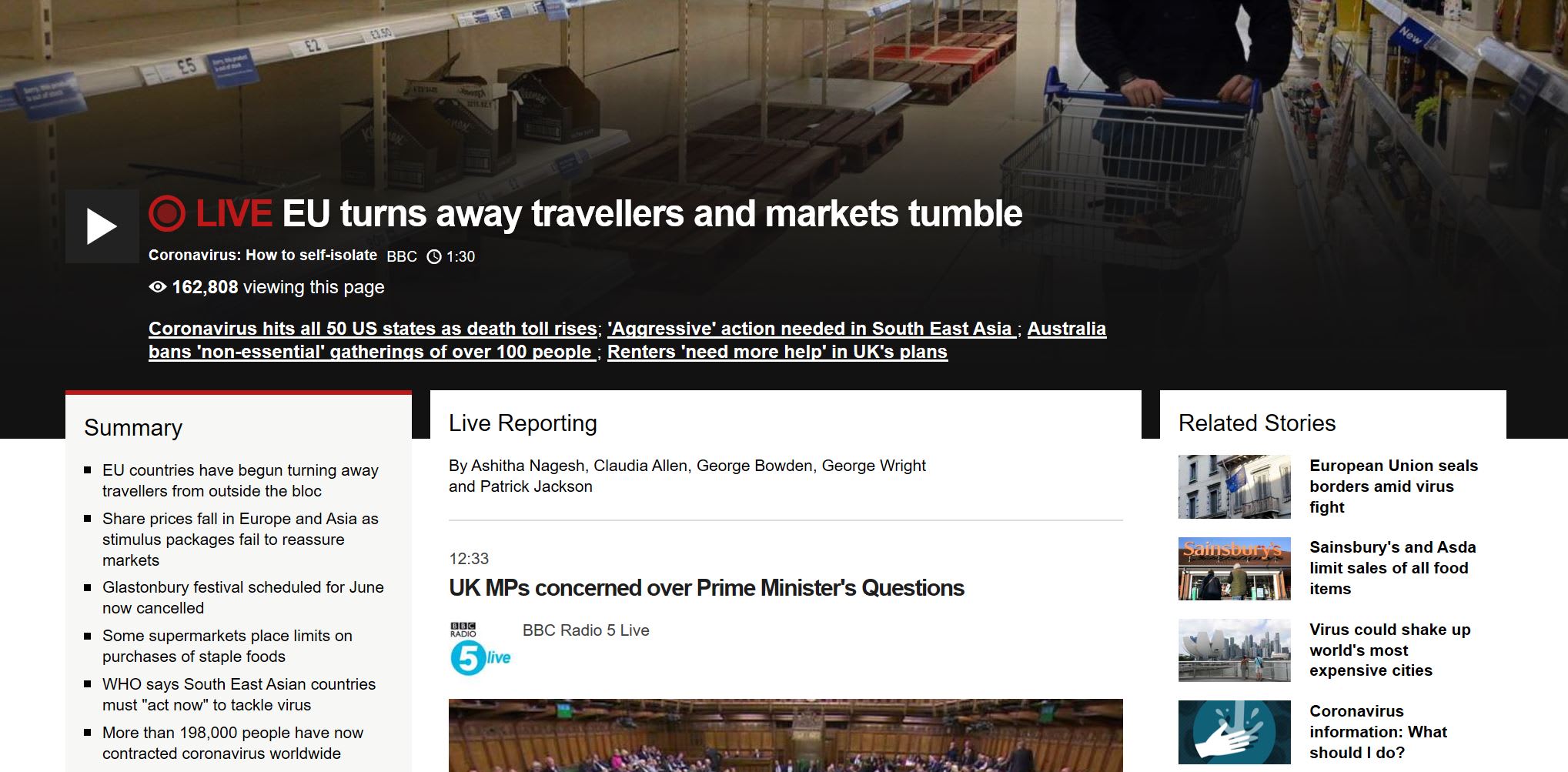Open the Sainsbury's storefront thumbnail
The width and height of the screenshot is (1568, 772).
point(1234,569)
